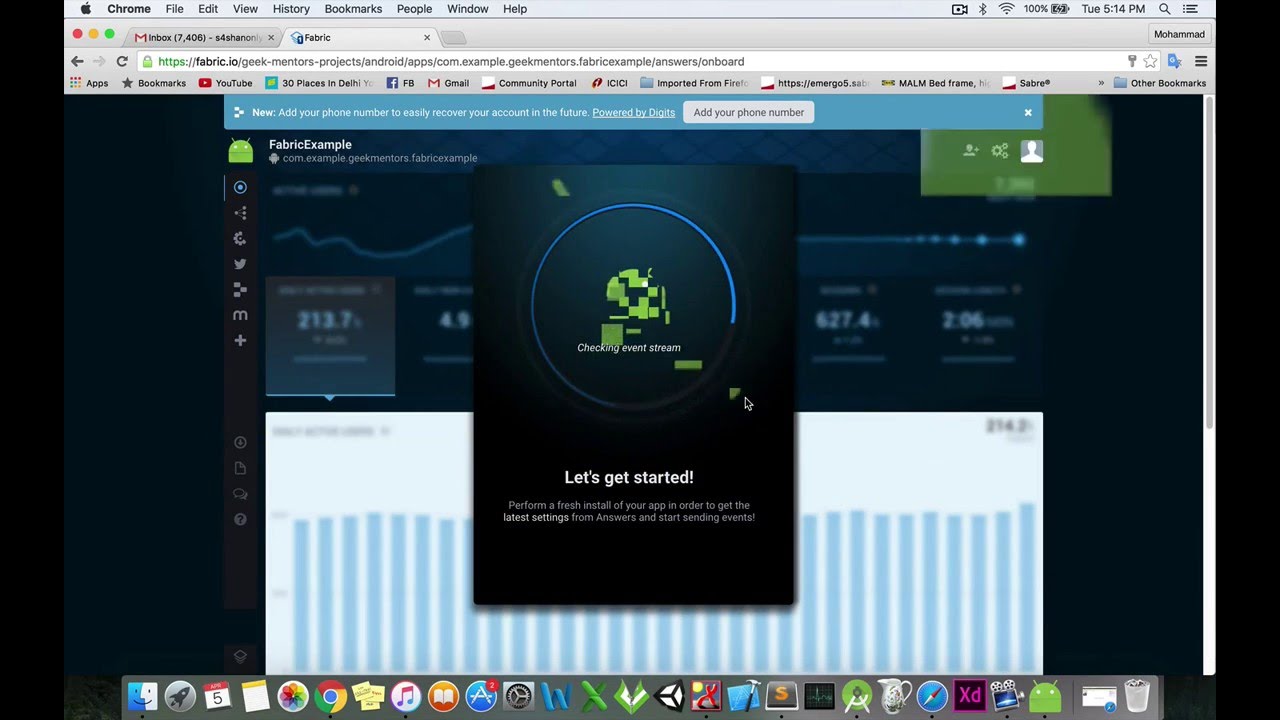Open the History menu
The image size is (1280, 720).
pyautogui.click(x=291, y=9)
